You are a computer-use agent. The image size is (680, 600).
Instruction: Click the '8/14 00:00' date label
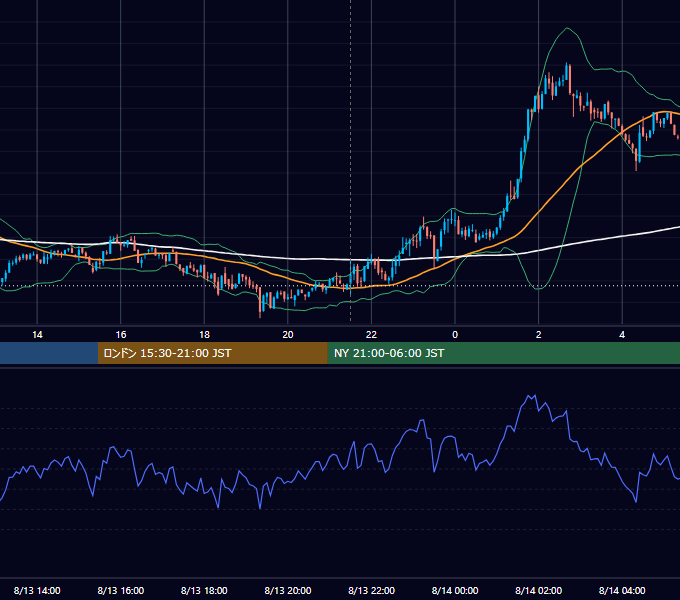455,590
